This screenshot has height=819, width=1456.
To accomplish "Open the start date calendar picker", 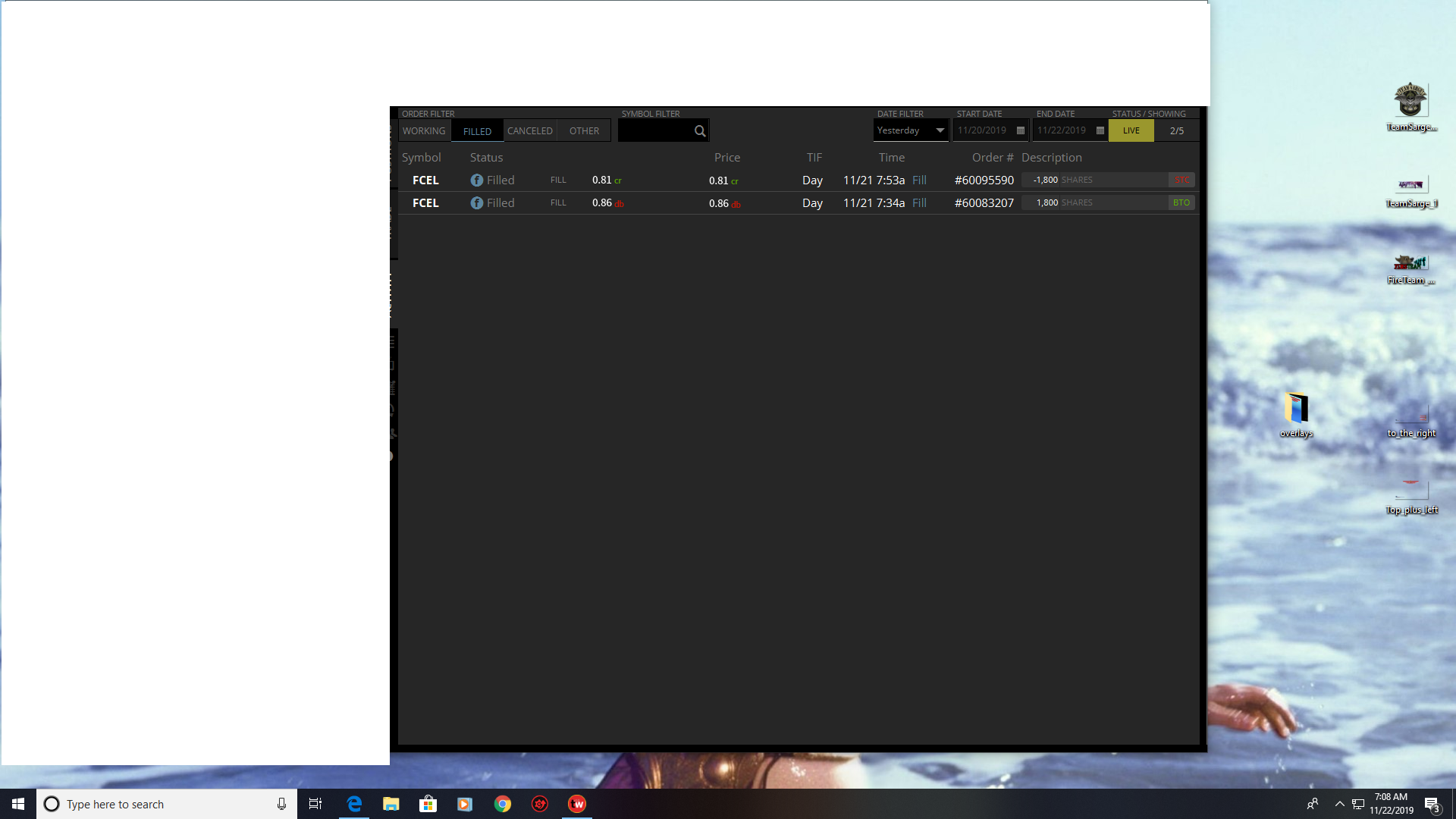I will (x=1020, y=130).
